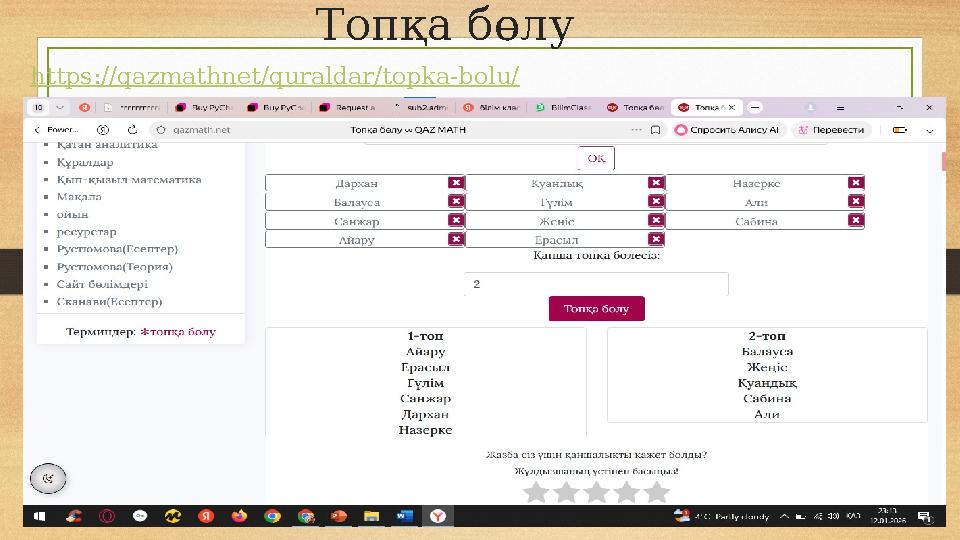Screen dimensions: 960x540
Task: Click the Топқа бөлу button
Action: click(x=596, y=309)
